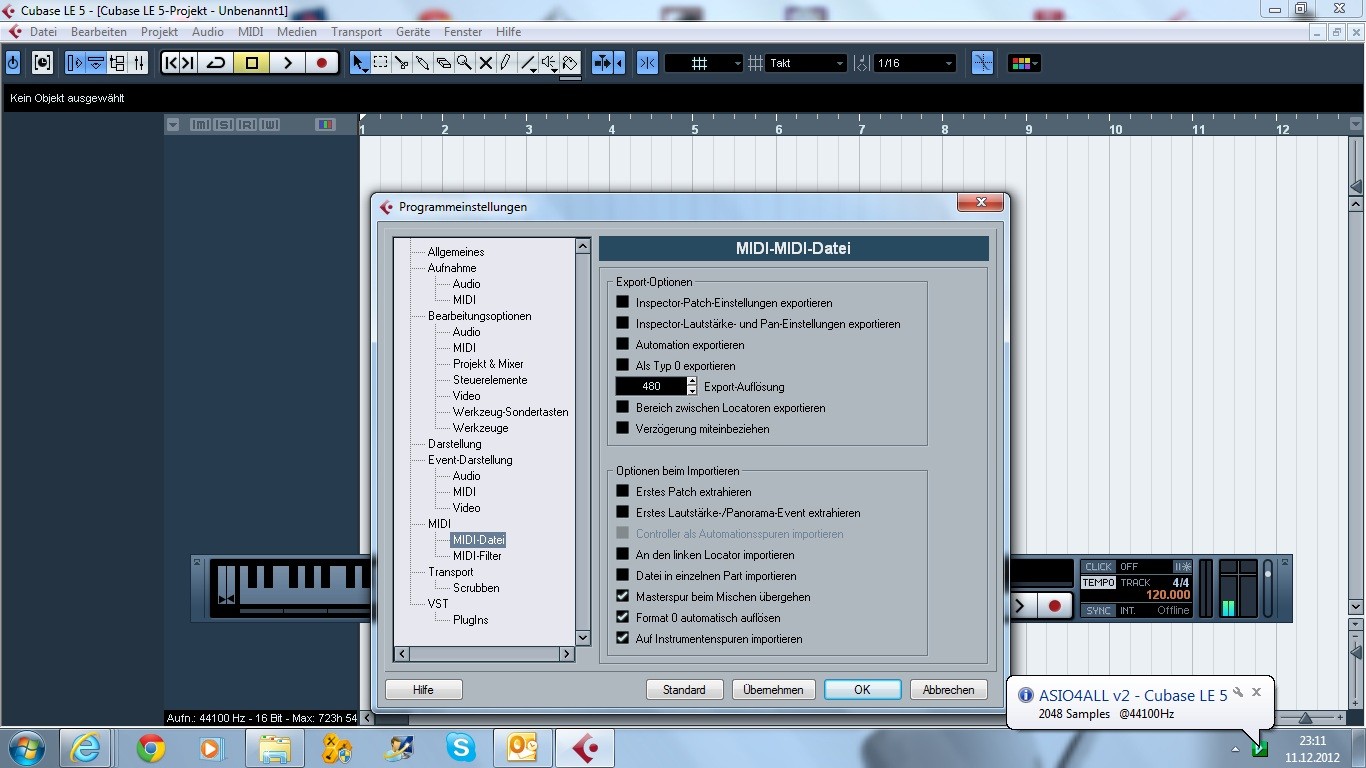Open the Mixer sliders icon

click(x=139, y=63)
